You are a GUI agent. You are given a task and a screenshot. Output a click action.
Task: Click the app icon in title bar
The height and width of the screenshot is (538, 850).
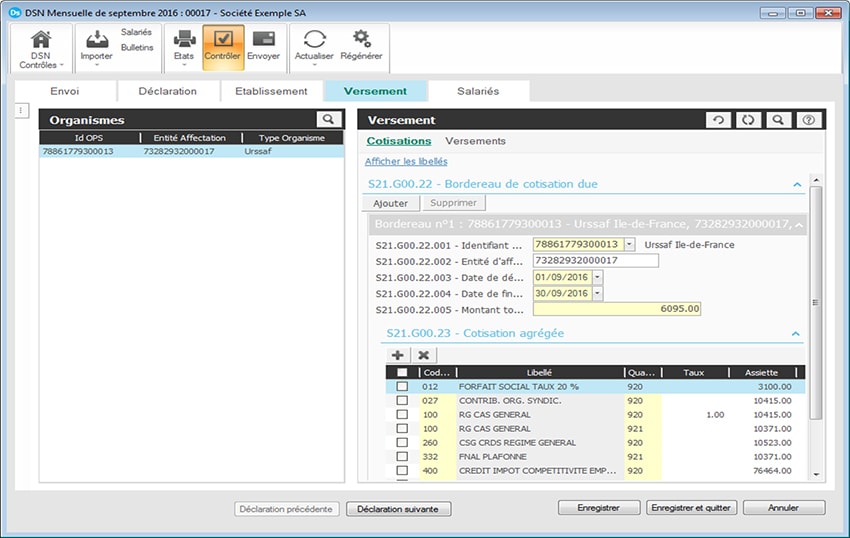pyautogui.click(x=15, y=12)
